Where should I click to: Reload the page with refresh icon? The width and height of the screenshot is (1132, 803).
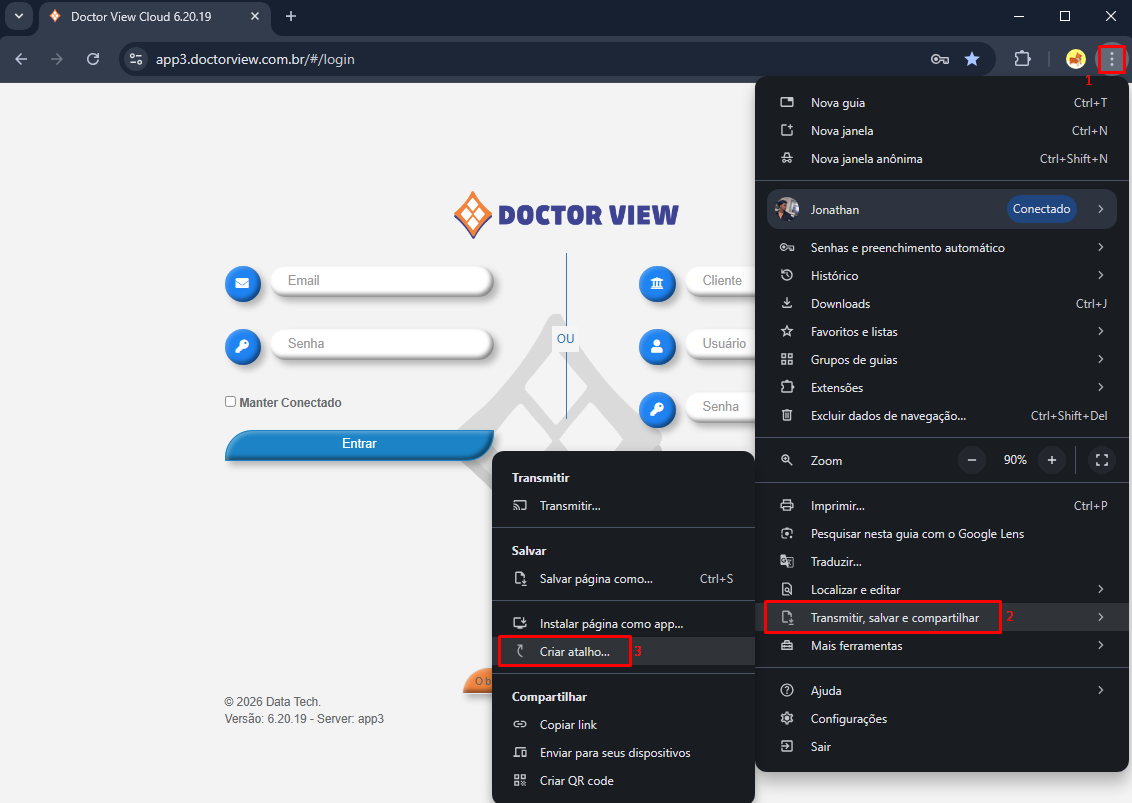tap(93, 59)
